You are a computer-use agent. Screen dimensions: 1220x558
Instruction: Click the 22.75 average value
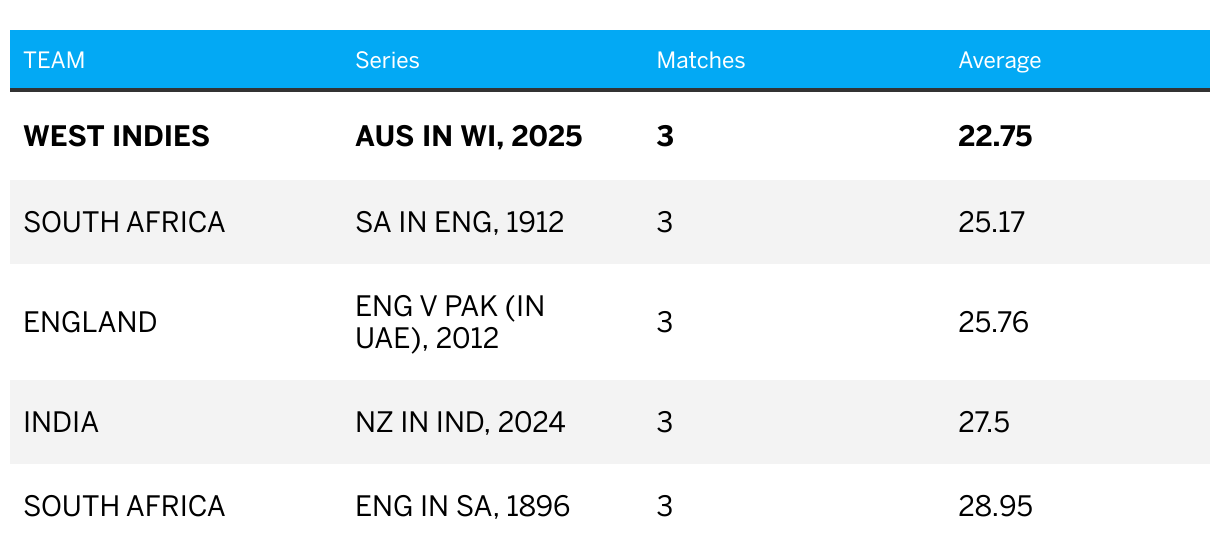click(x=995, y=136)
